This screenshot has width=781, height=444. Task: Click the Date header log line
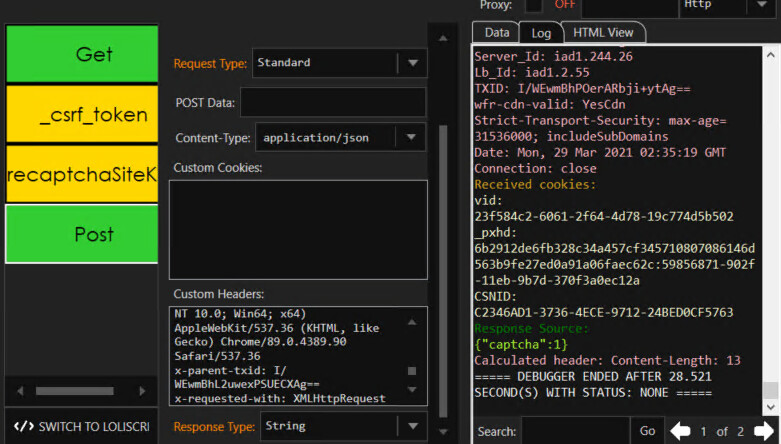click(x=600, y=152)
